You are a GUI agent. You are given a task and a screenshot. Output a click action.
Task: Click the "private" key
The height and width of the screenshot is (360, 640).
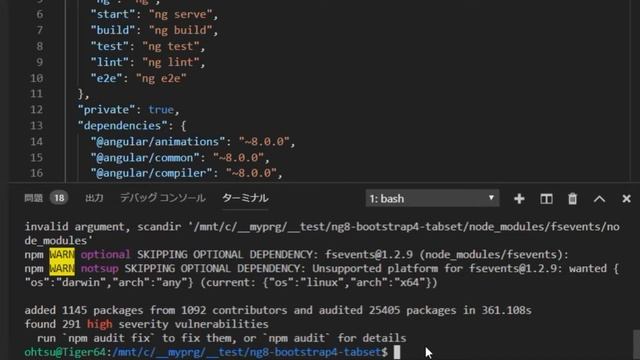[x=107, y=110]
